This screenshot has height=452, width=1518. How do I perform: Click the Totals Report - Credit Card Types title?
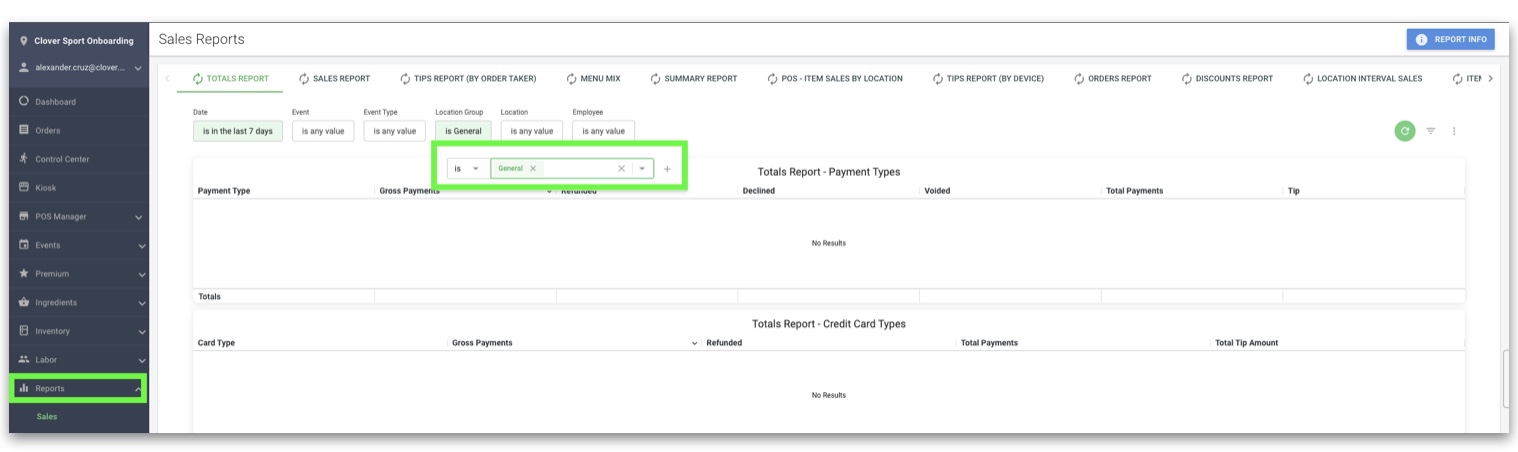point(828,324)
